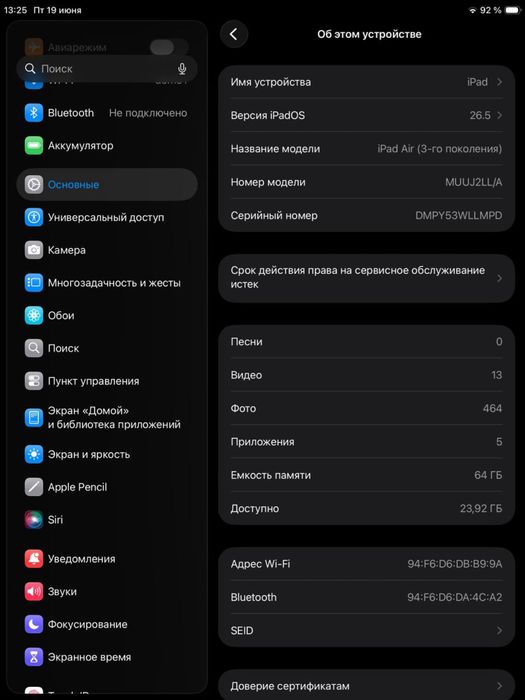Screen dimensions: 525x700
Task: Toggle the Авиарежим switch
Action: click(x=169, y=47)
